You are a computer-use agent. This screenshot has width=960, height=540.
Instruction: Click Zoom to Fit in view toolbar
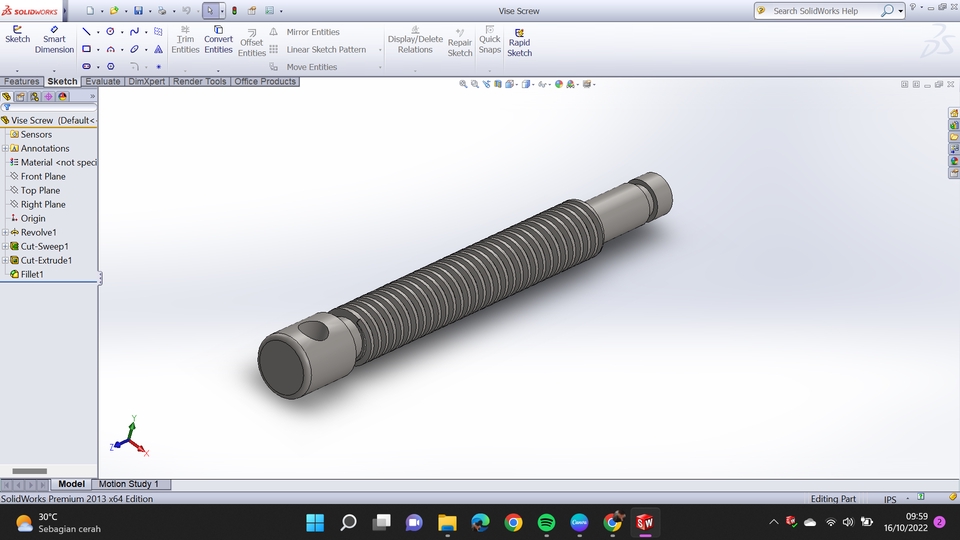pyautogui.click(x=463, y=84)
